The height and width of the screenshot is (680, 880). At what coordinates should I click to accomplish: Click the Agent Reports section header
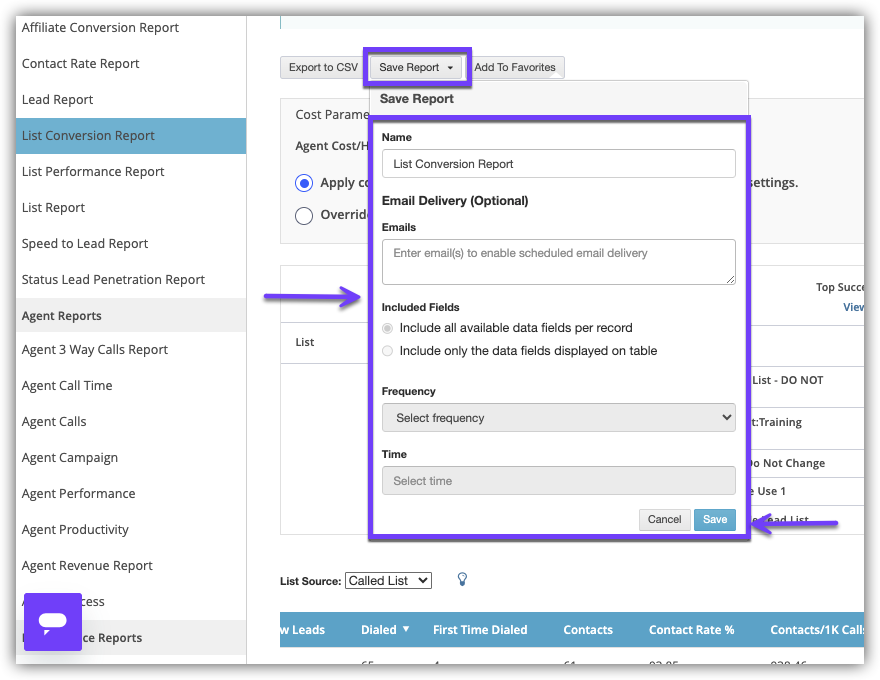[x=131, y=315]
